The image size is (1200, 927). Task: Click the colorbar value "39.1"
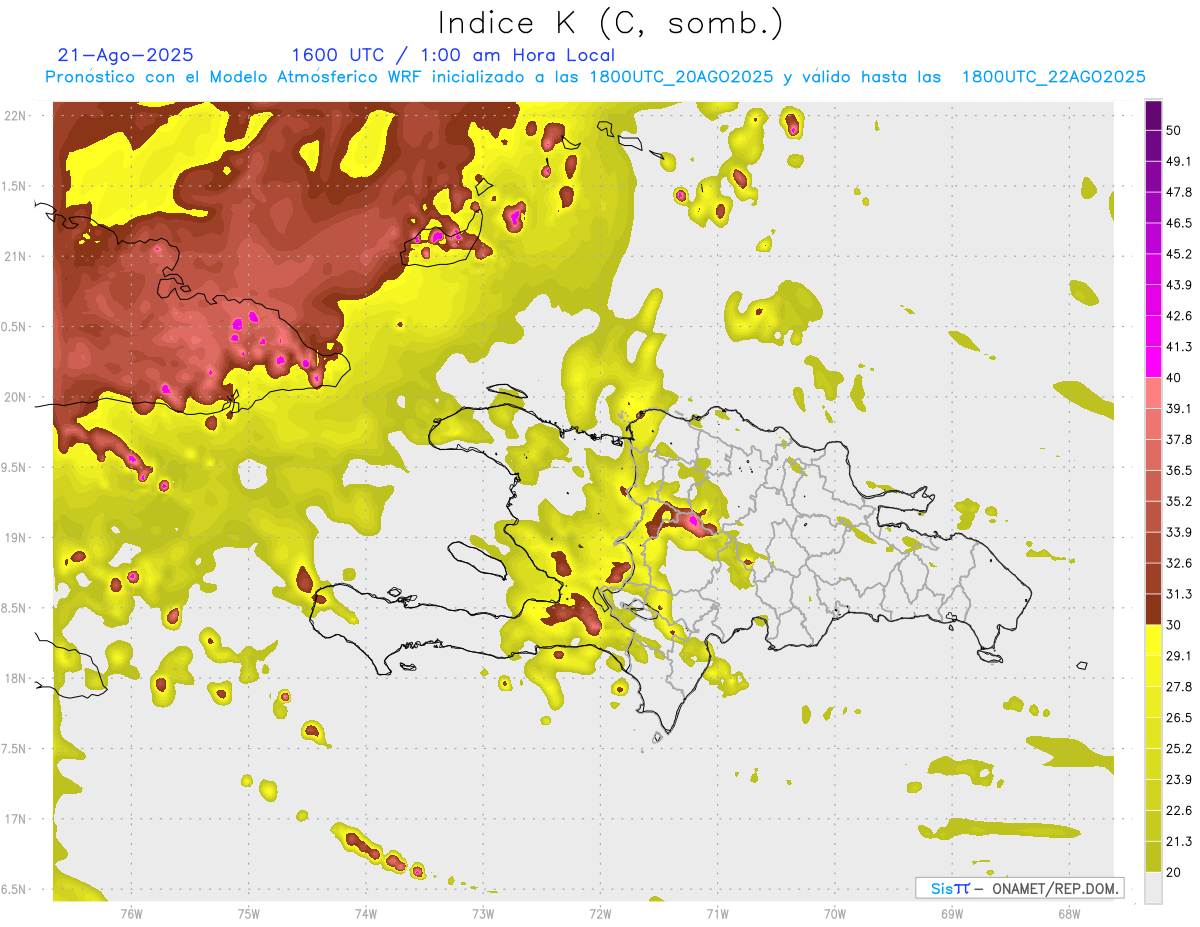1179,409
